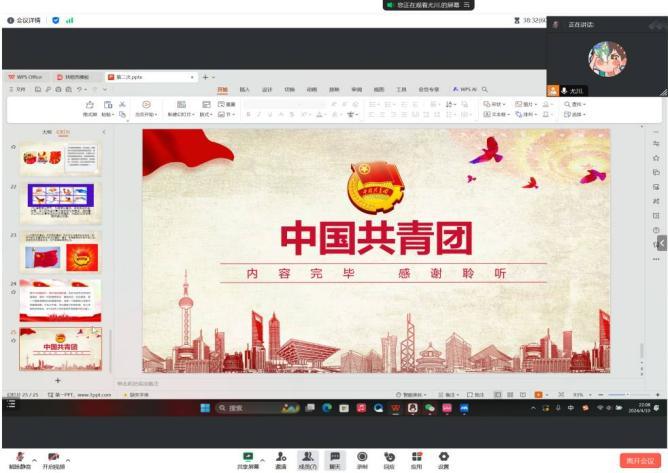Click the format painter tool
The width and height of the screenshot is (668, 473).
[x=89, y=108]
